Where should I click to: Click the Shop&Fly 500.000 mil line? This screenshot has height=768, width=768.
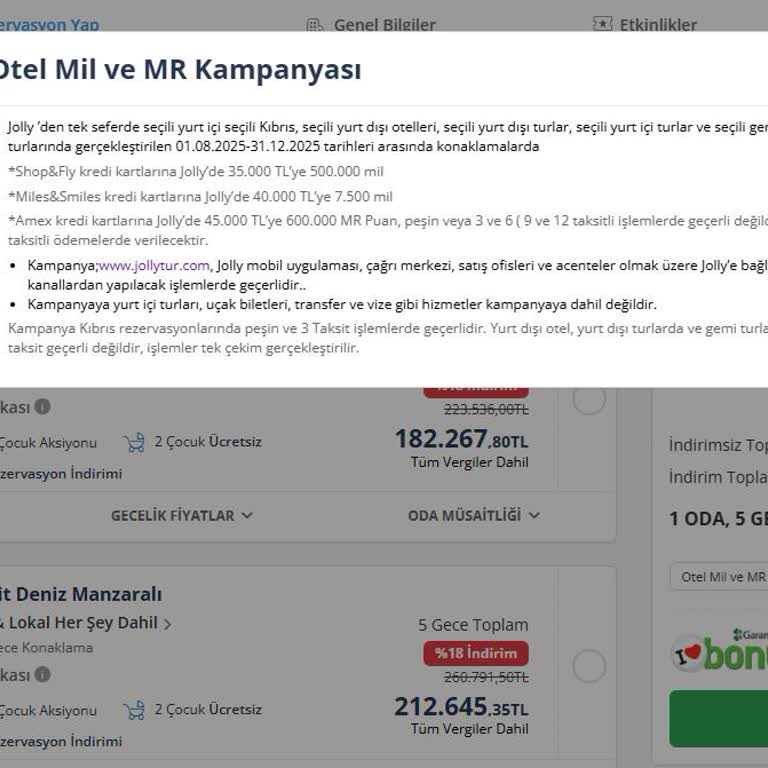(x=196, y=171)
